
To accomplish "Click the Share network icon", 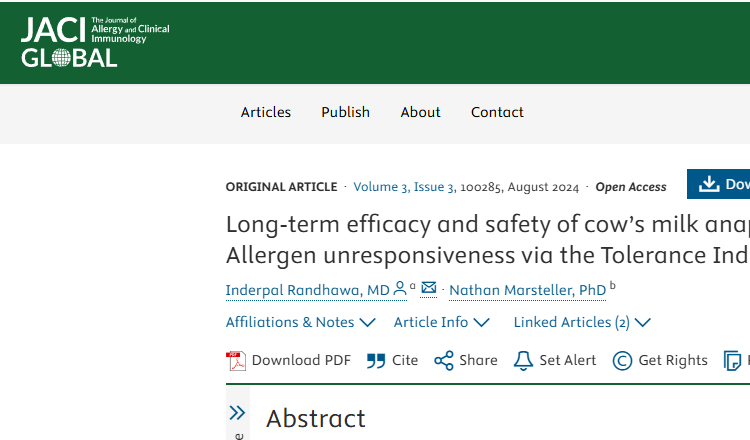I will click(443, 361).
